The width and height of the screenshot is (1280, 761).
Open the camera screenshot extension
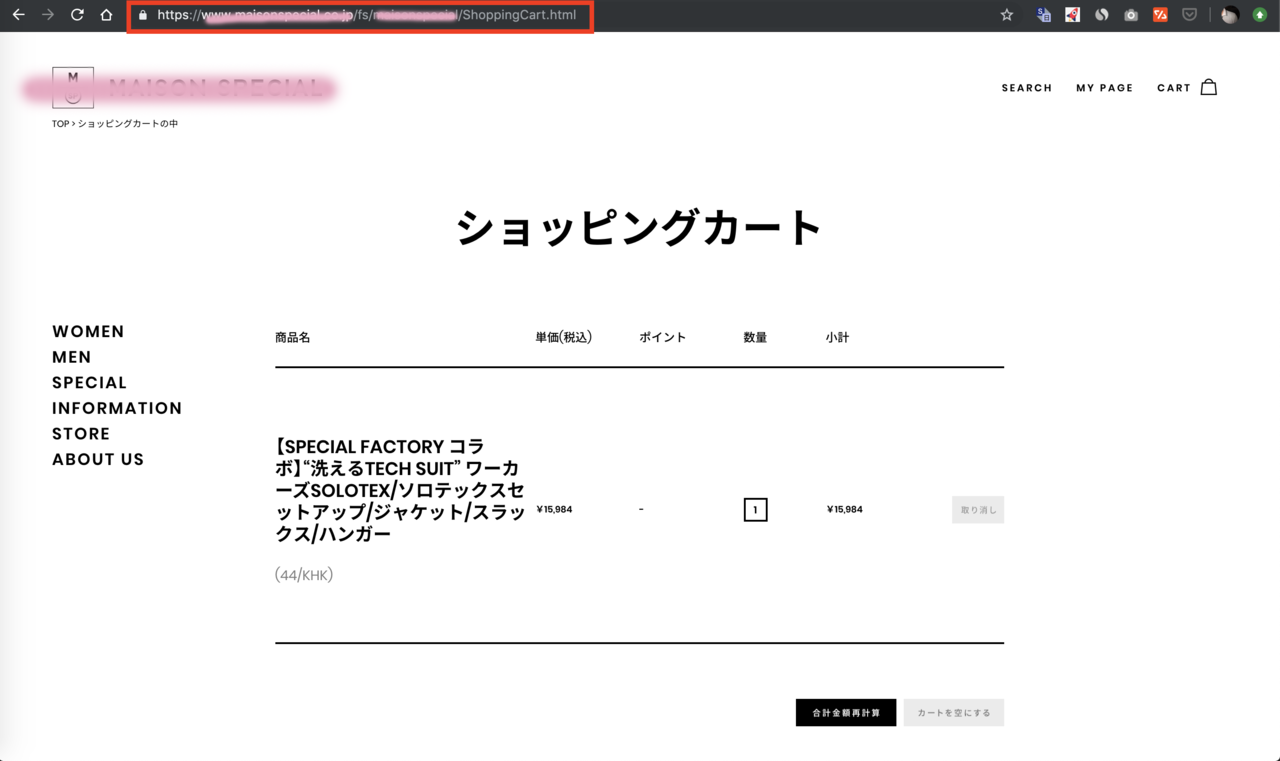pos(1131,15)
